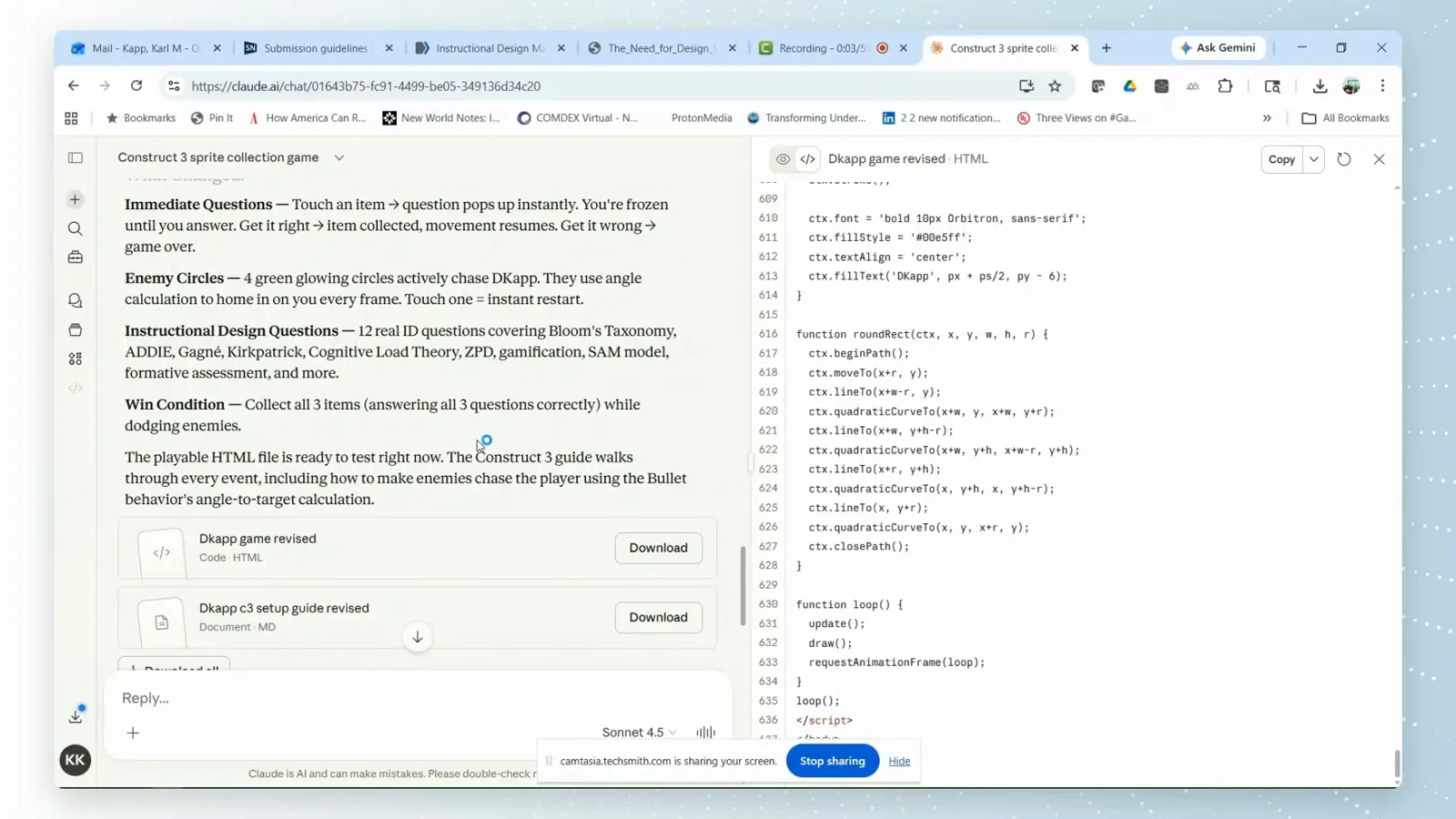Open the search icon in Claude's left sidebar
The width and height of the screenshot is (1456, 819).
pyautogui.click(x=76, y=228)
